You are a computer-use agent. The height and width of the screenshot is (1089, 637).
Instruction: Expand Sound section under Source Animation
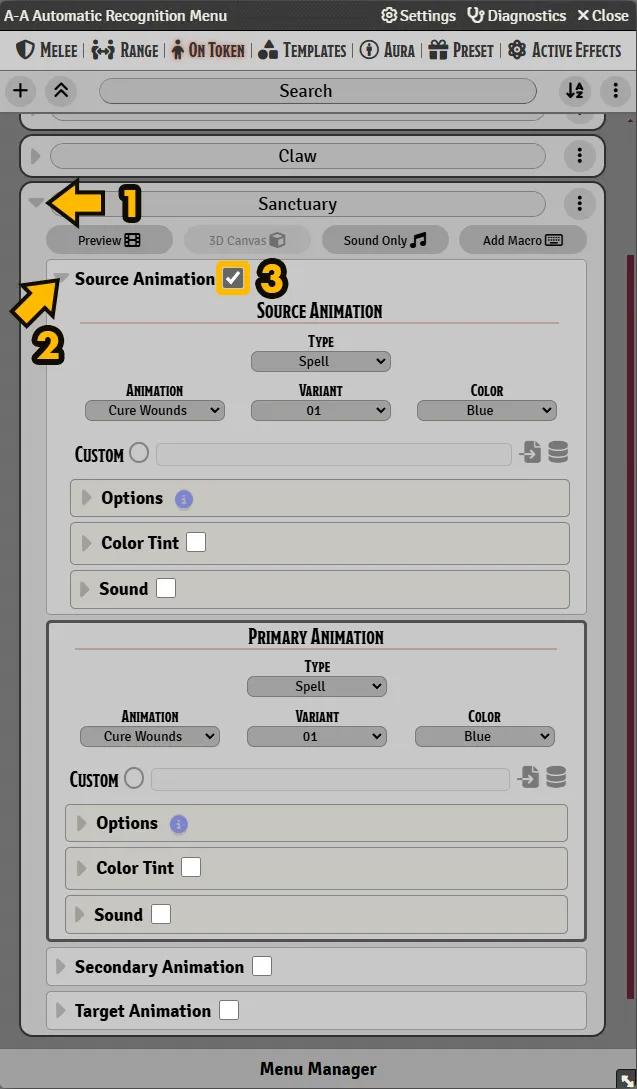(x=85, y=589)
